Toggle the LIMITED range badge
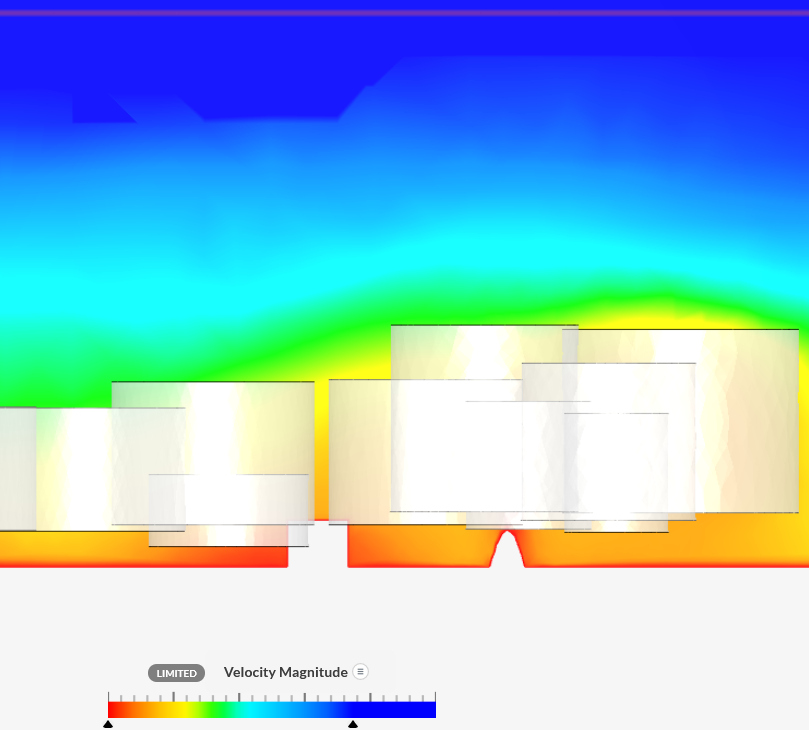This screenshot has width=809, height=730. [177, 673]
